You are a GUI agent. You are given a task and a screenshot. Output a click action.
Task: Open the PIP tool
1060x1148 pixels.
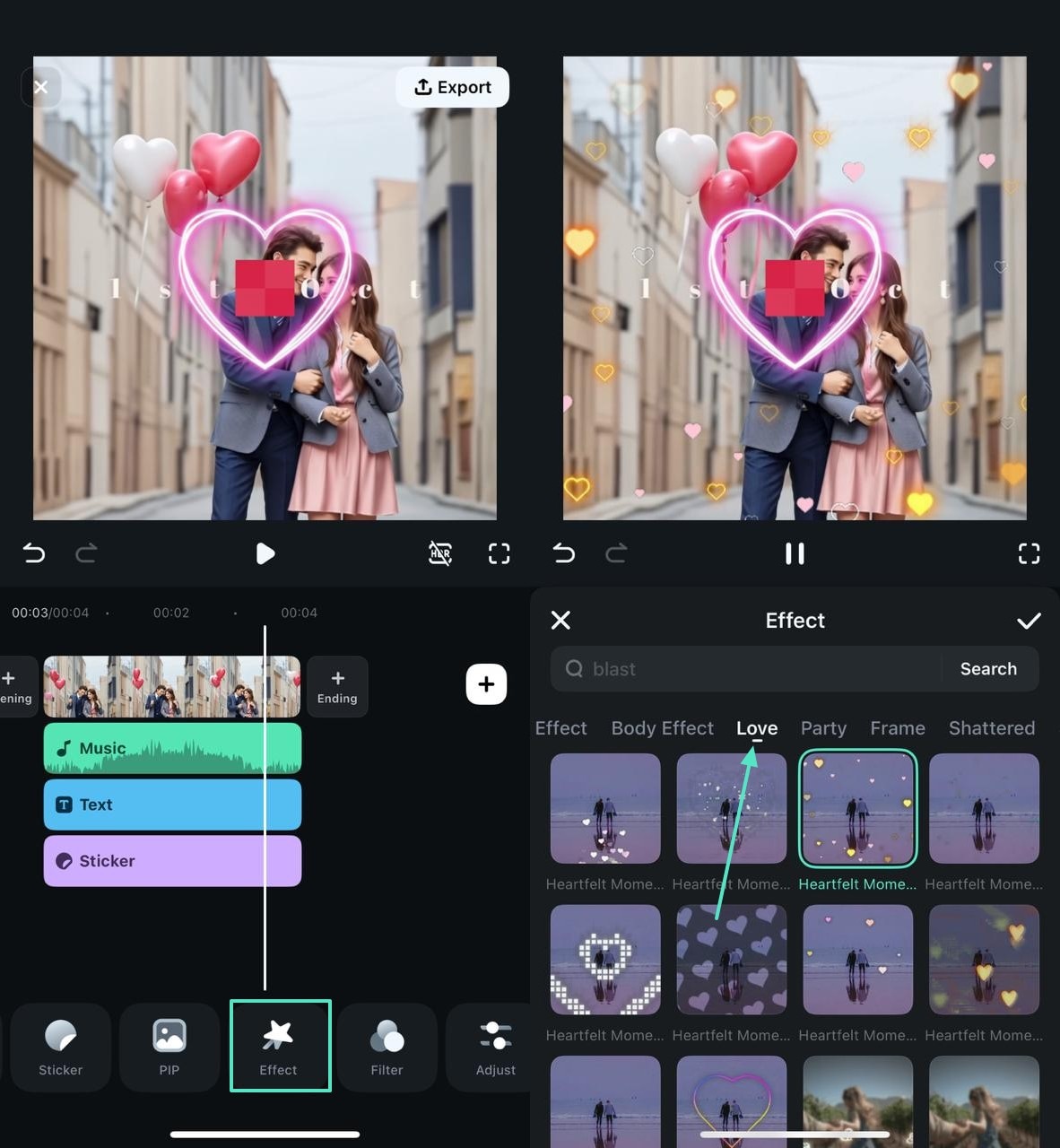click(x=169, y=1047)
